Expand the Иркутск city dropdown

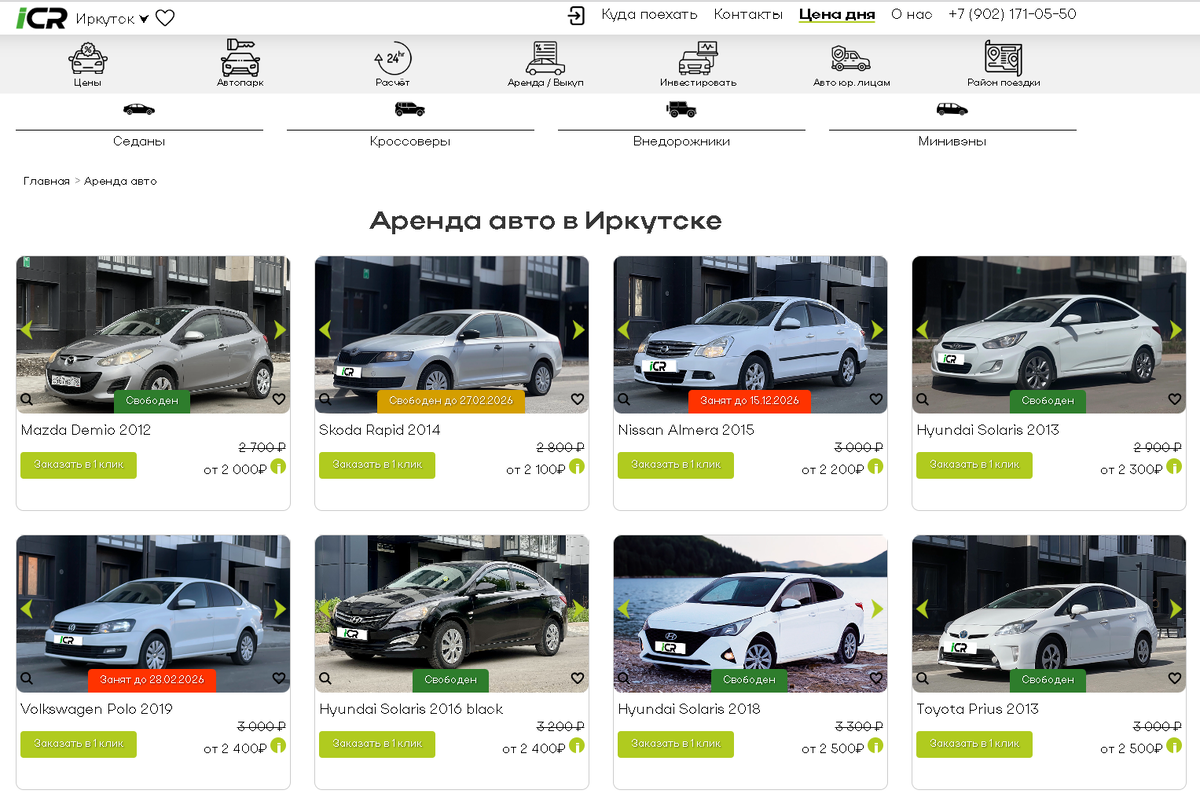coord(112,19)
